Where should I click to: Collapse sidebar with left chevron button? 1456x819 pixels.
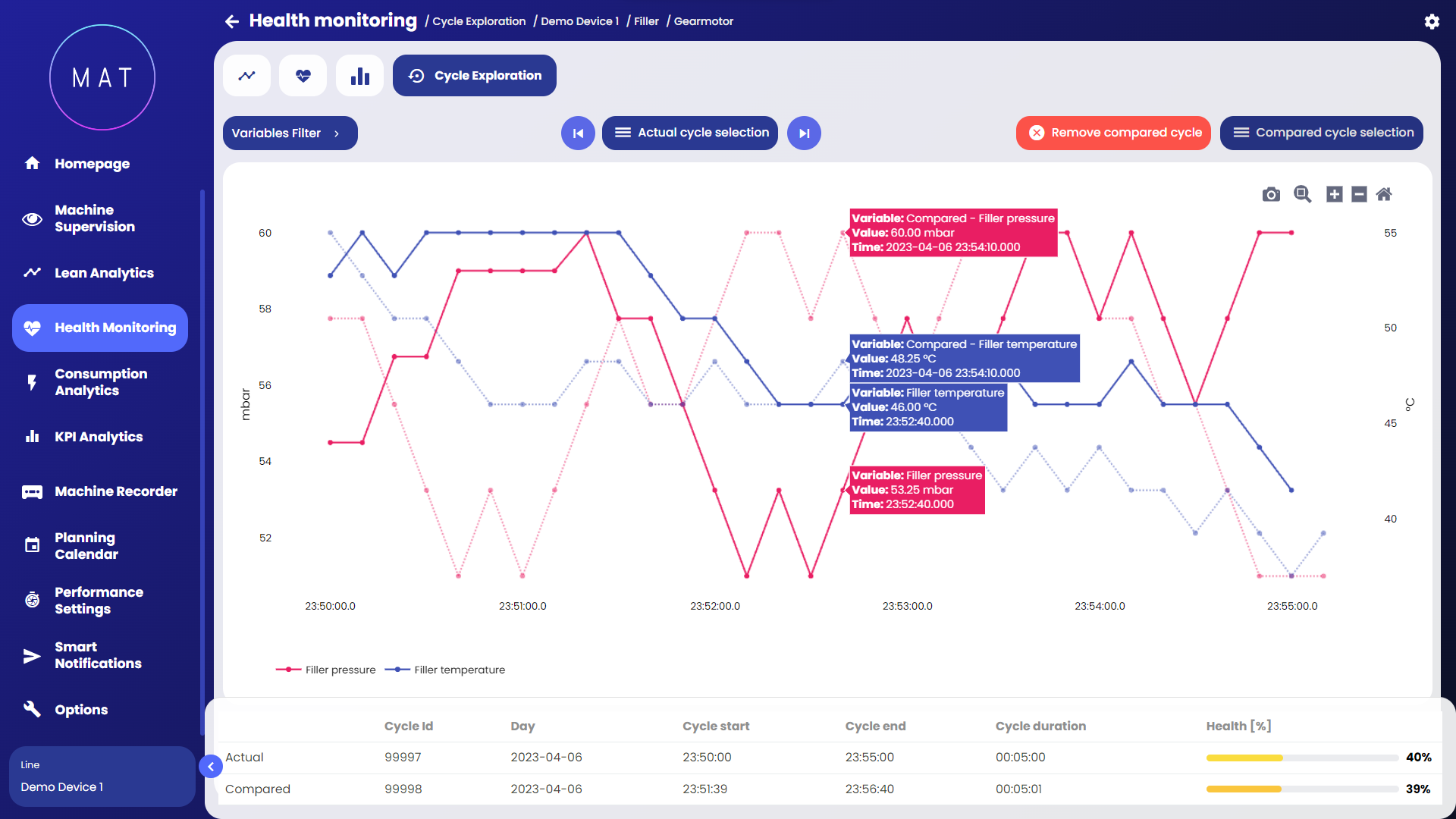tap(211, 767)
